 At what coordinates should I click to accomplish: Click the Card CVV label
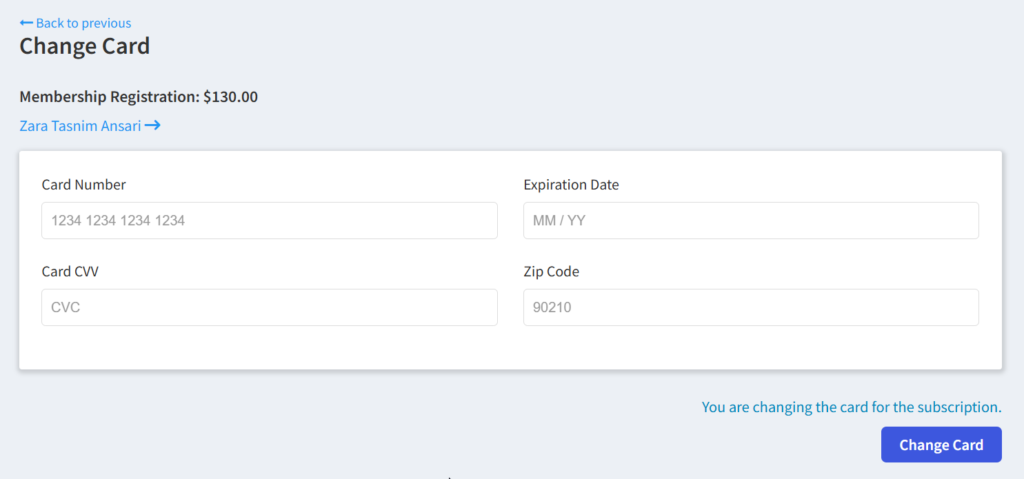[x=70, y=271]
